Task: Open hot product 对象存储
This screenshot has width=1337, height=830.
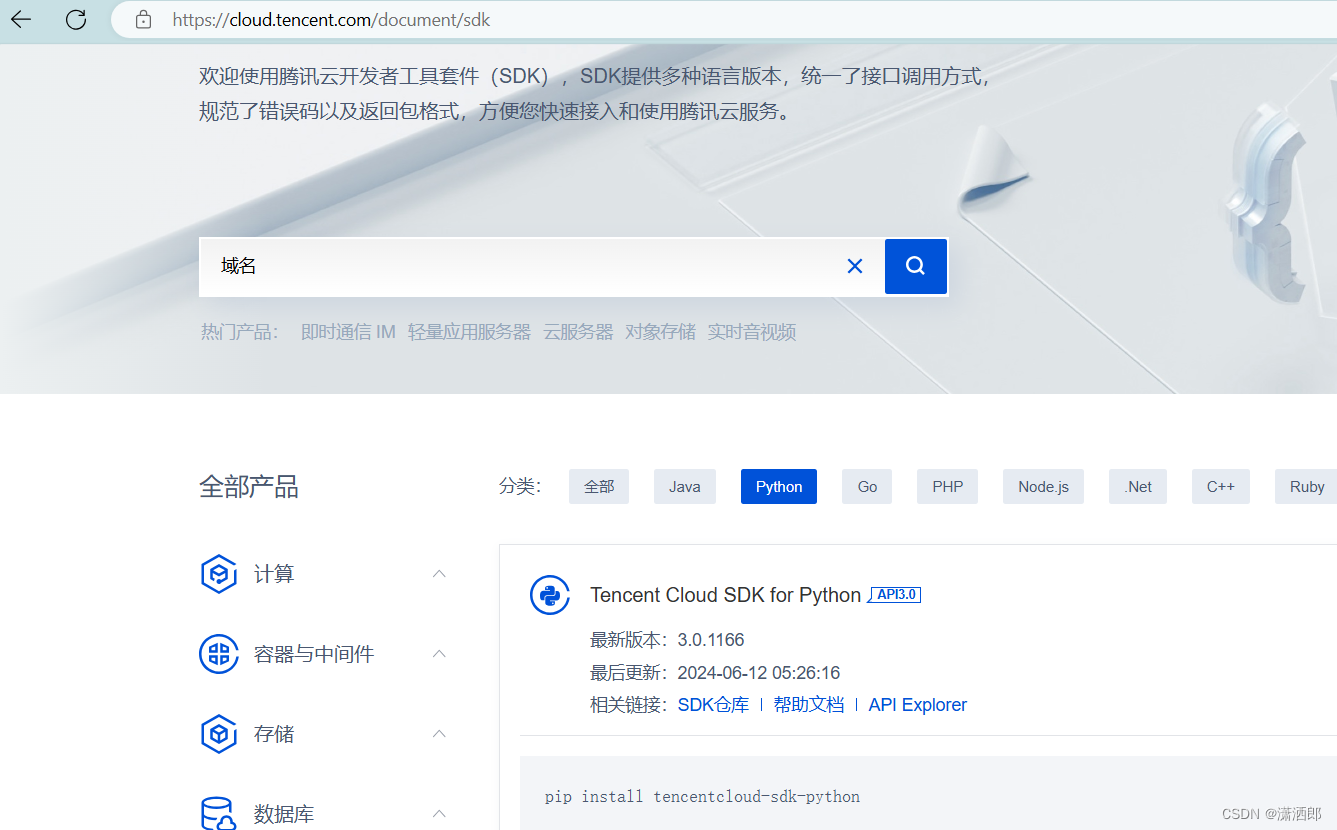Action: (660, 332)
